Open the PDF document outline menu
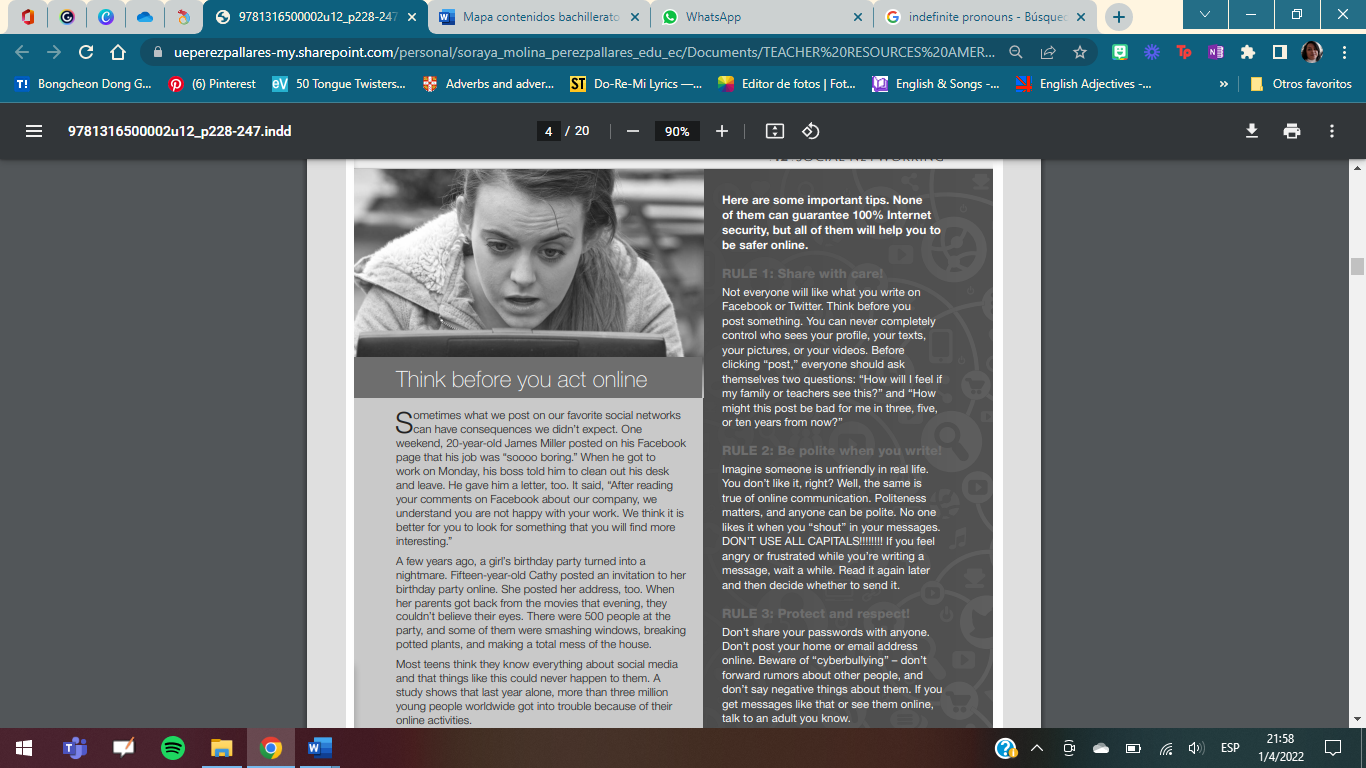 click(x=34, y=130)
